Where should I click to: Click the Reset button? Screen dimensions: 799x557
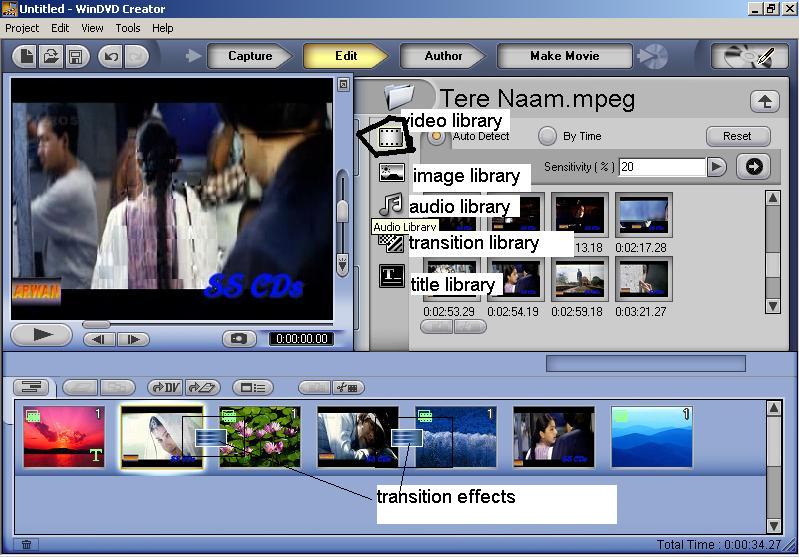[737, 136]
